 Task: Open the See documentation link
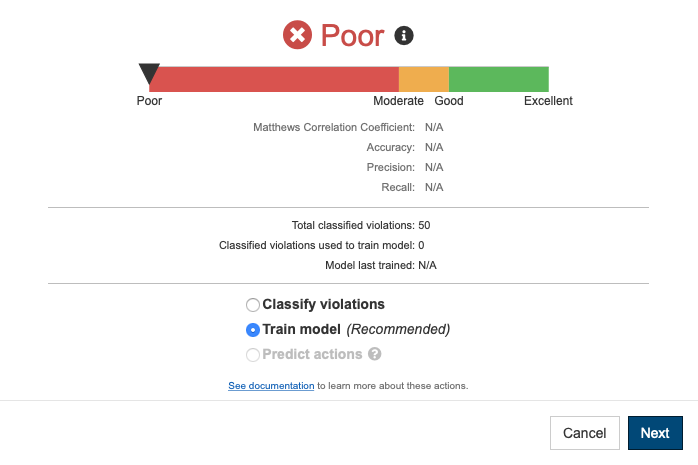[271, 386]
